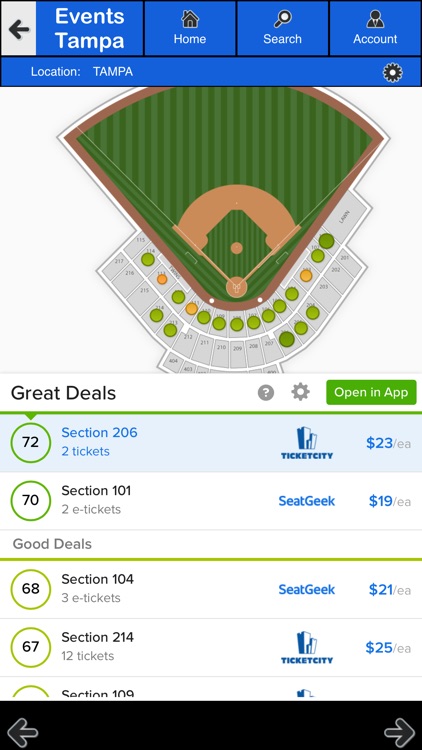Select the Section 101 listing
The image size is (422, 750).
pos(211,501)
